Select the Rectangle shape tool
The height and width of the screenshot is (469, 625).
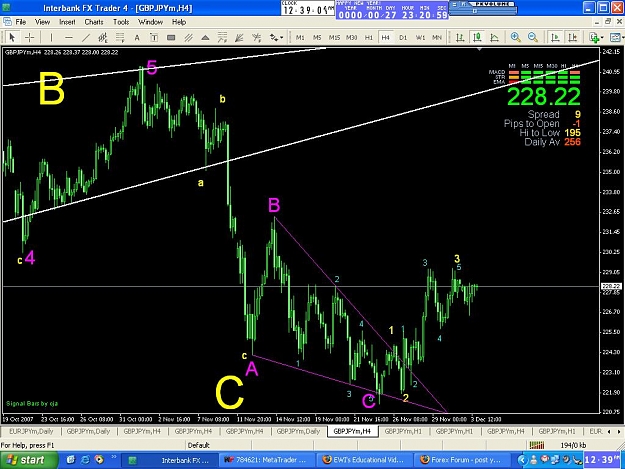pos(171,37)
